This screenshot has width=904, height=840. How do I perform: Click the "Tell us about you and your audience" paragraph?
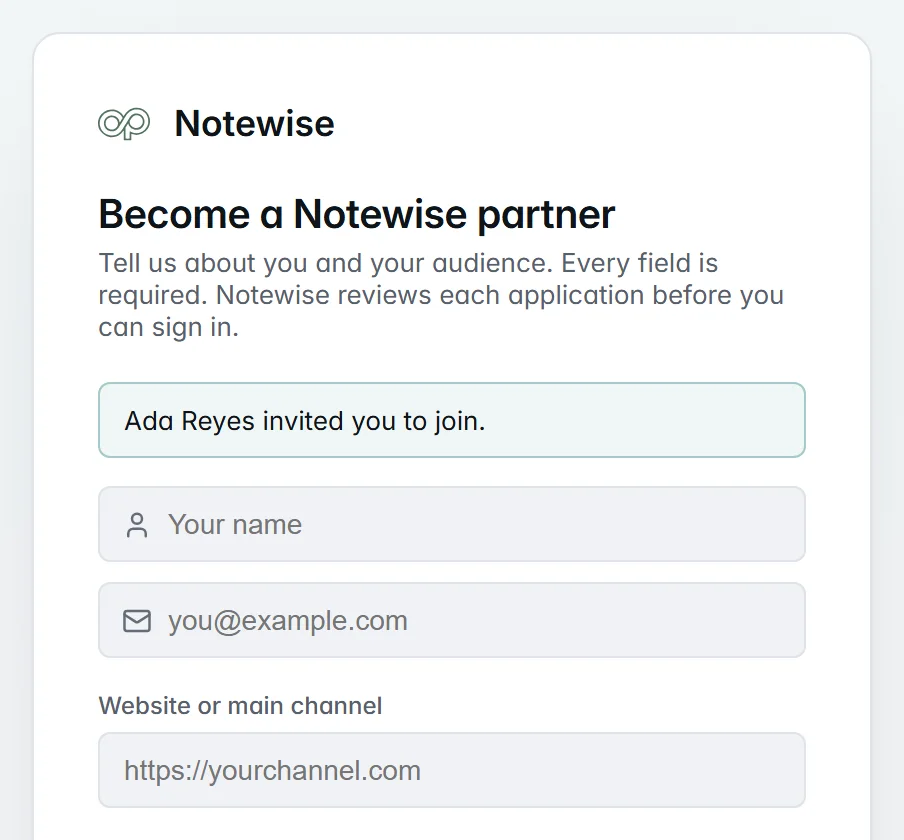441,295
